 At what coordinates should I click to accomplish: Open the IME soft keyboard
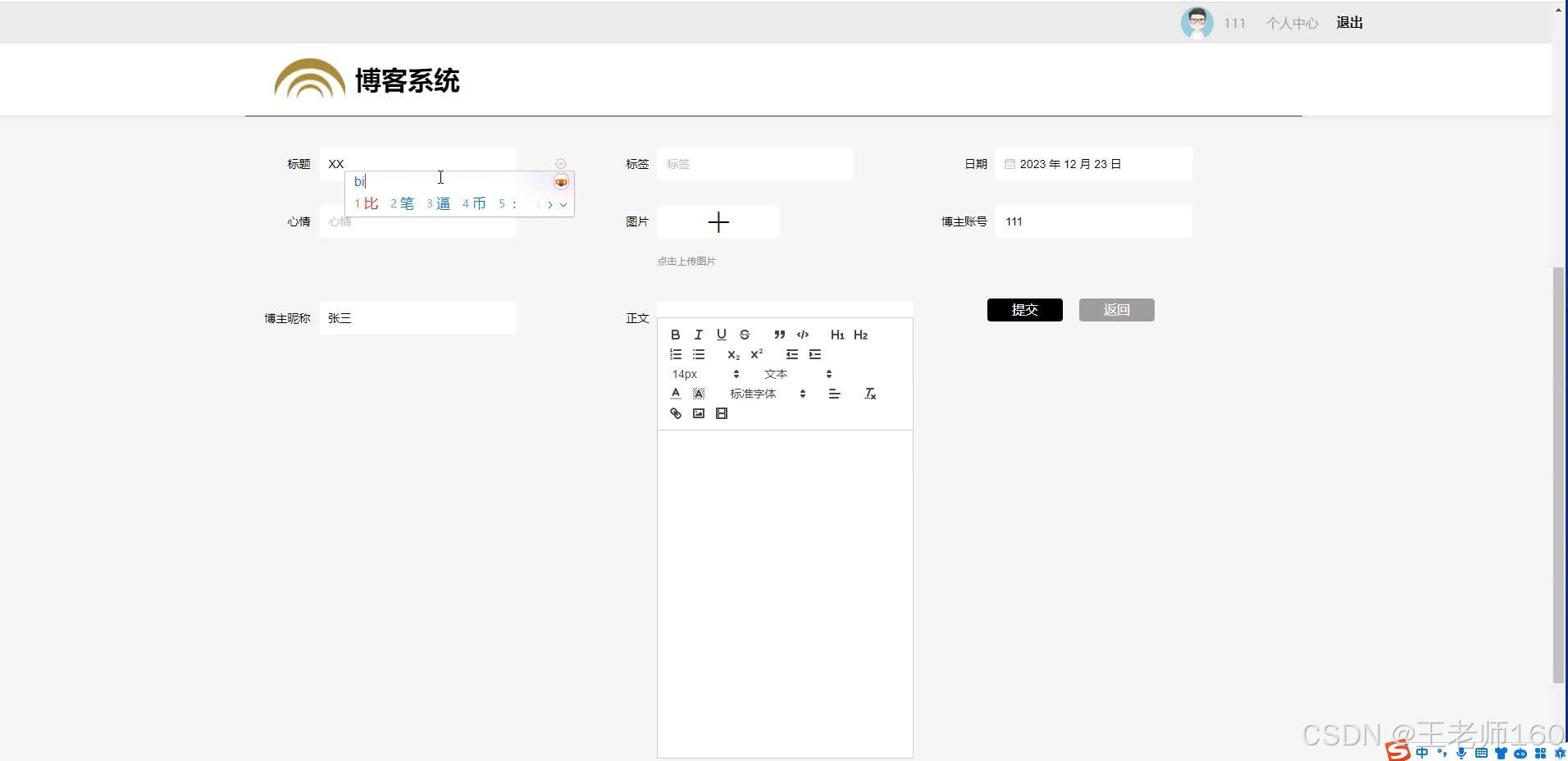pos(1481,753)
